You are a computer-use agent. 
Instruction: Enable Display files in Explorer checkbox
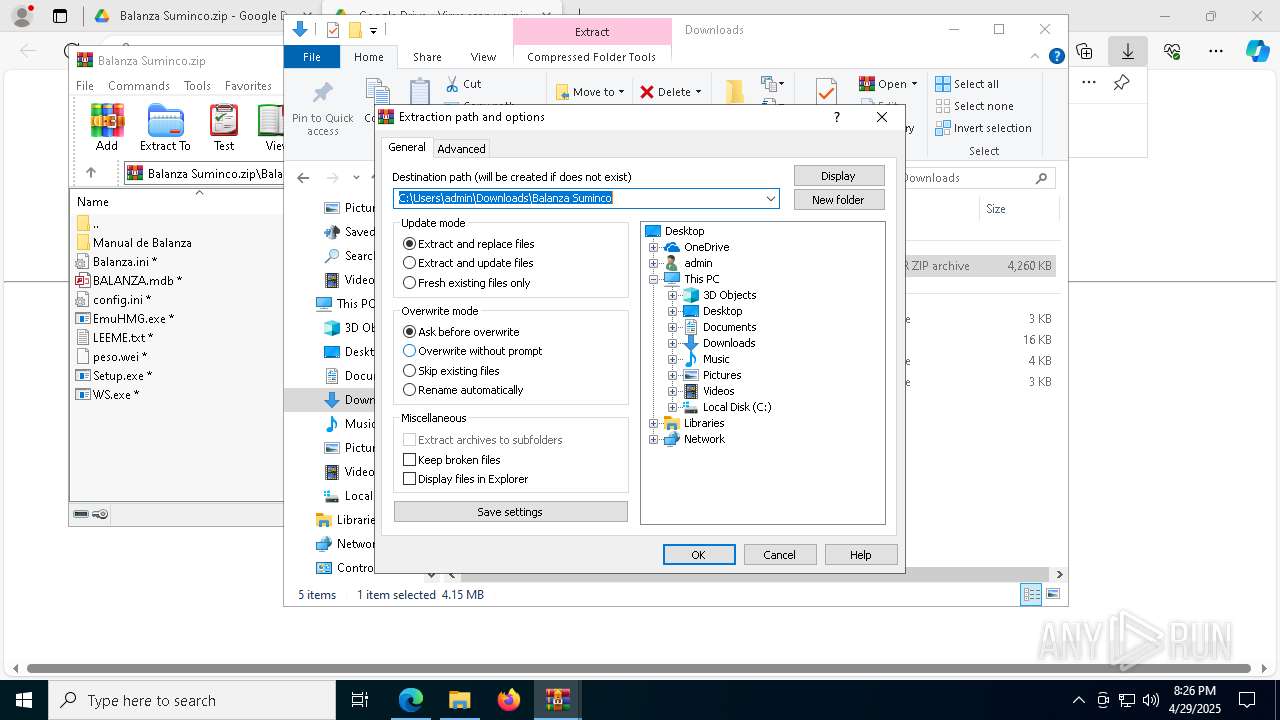pos(409,479)
